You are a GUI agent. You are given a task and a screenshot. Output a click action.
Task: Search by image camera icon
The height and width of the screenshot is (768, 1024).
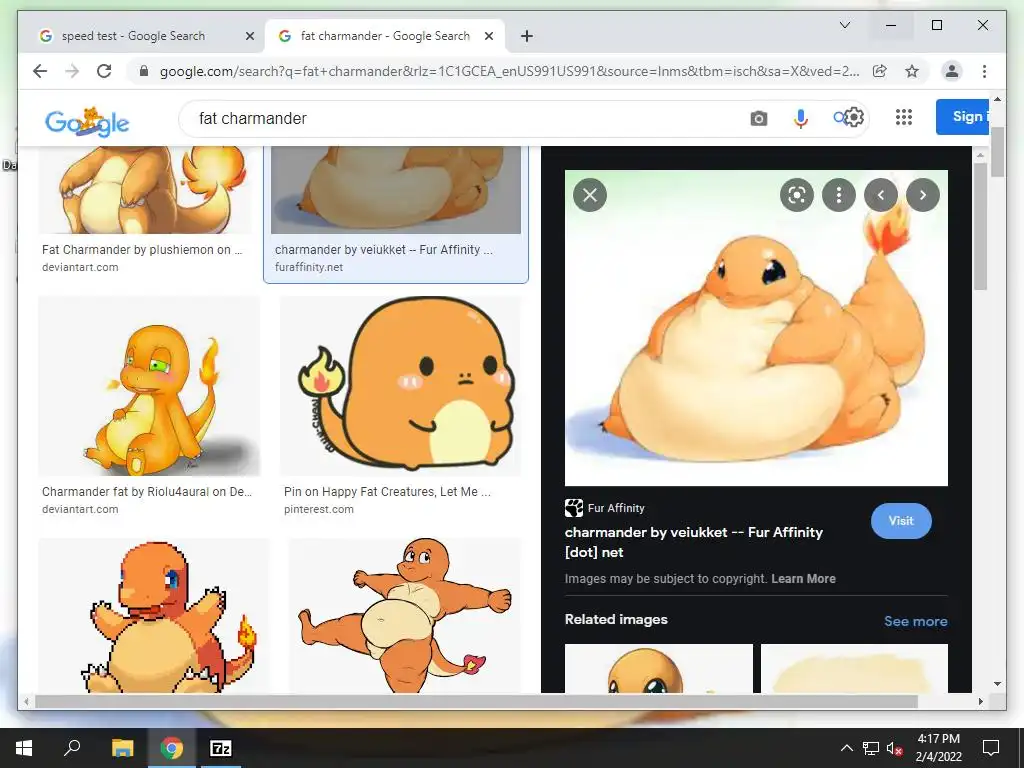758,118
